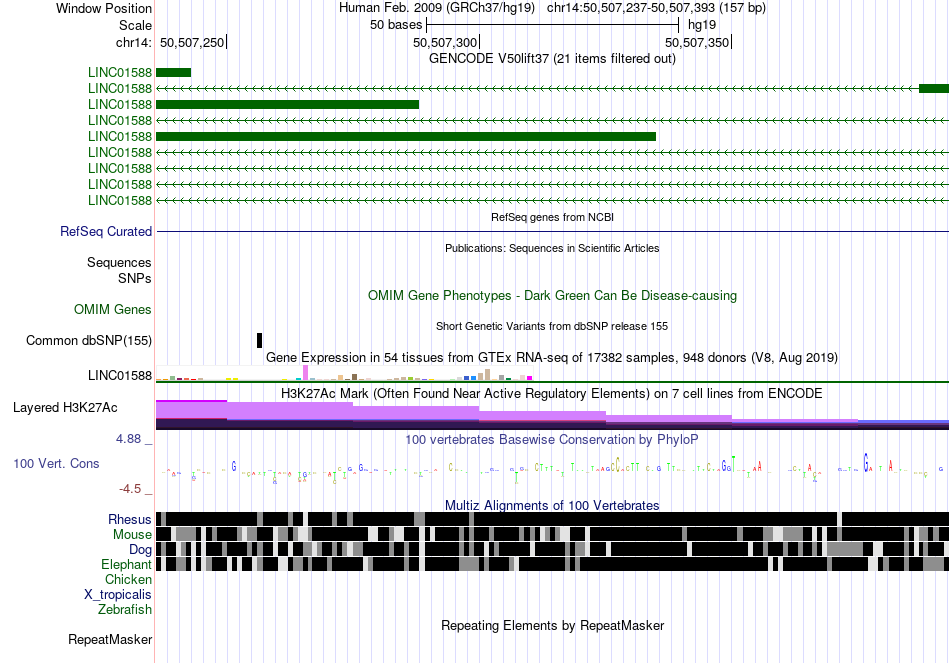The height and width of the screenshot is (663, 950).
Task: Click the purple Layered H3K27Ac signal graph
Action: click(553, 415)
